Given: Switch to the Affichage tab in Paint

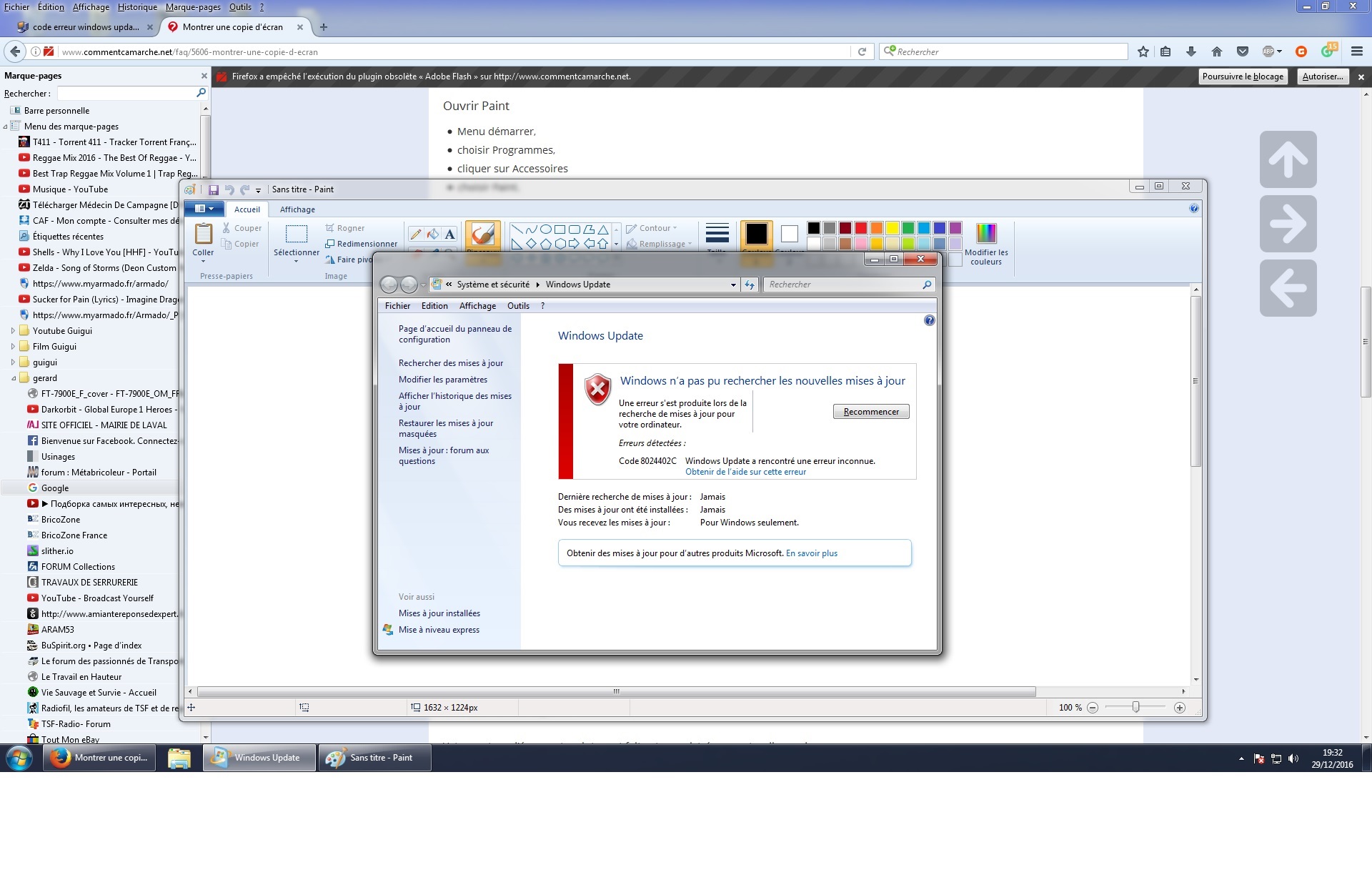Looking at the screenshot, I should click(x=297, y=209).
